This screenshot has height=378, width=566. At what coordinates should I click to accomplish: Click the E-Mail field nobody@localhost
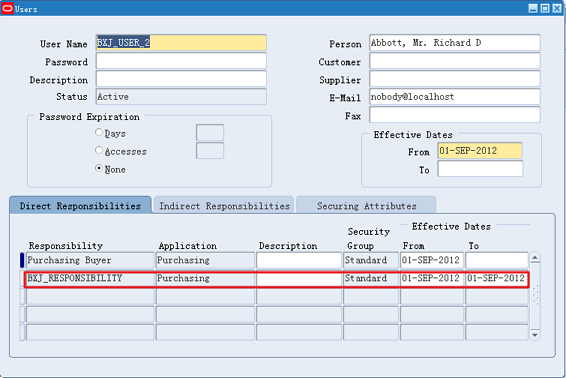coord(455,97)
